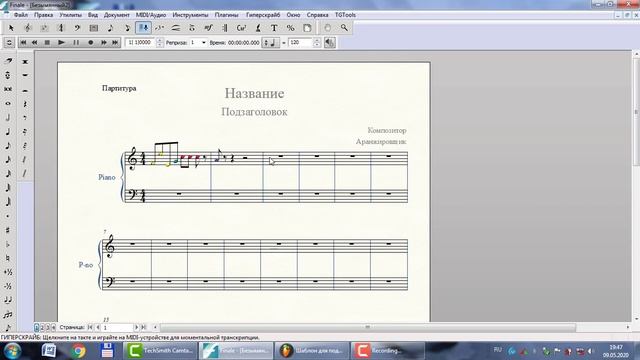
Task: Select the Lyrics tool
Action: [258, 28]
